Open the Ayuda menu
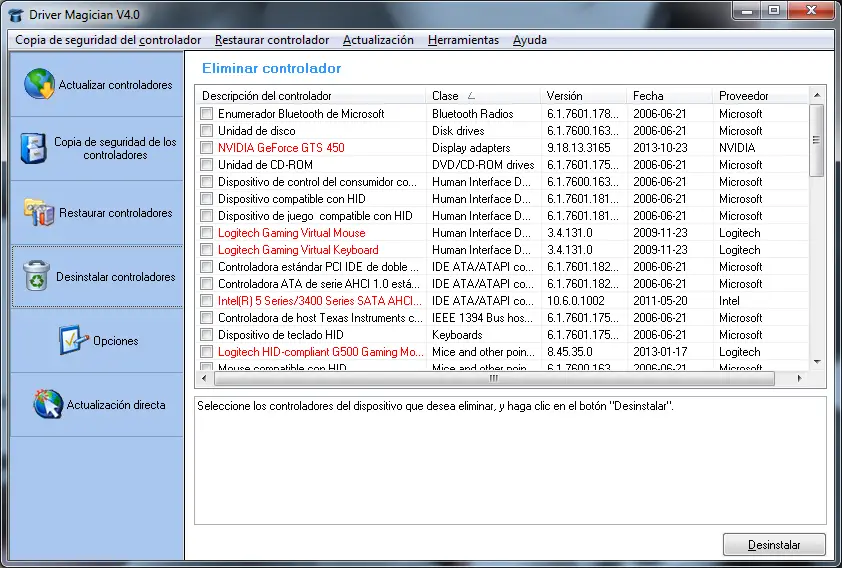842x569 pixels. 529,40
